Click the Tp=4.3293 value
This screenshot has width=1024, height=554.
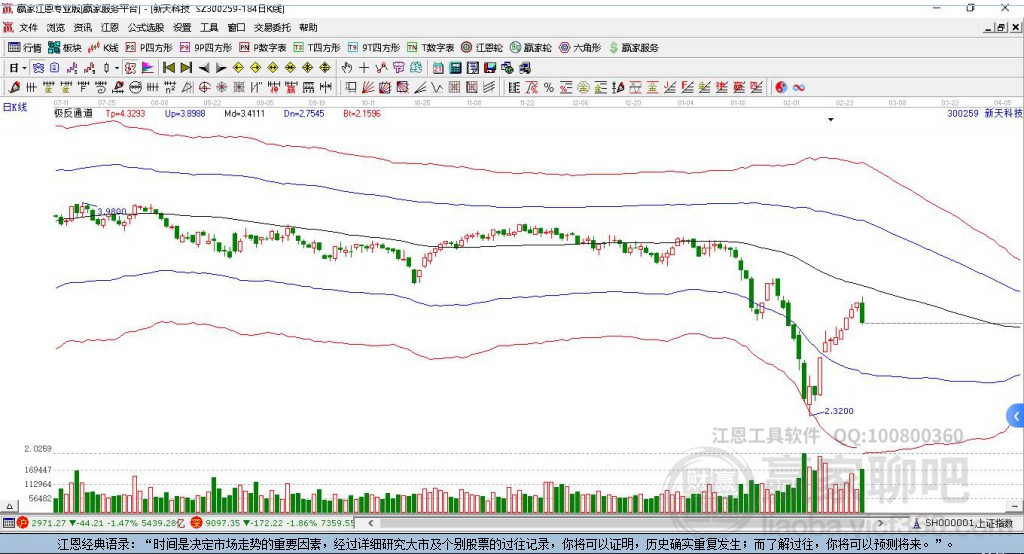coord(125,113)
